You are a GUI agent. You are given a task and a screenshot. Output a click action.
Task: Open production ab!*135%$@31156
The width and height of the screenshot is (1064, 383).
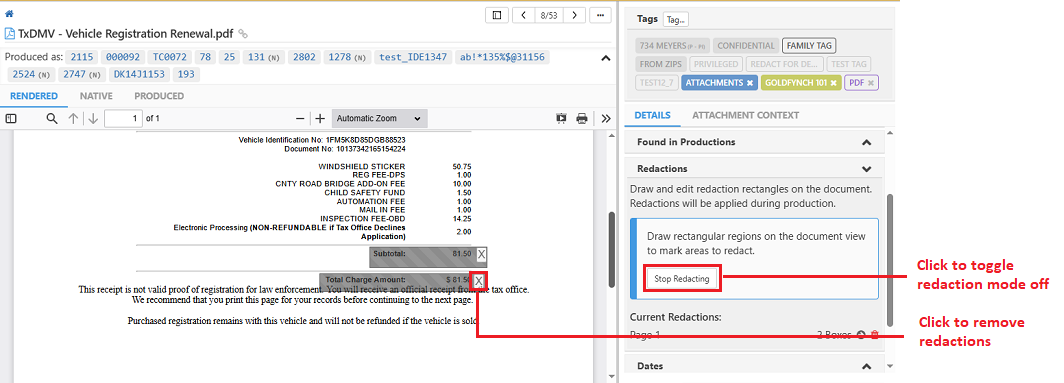pos(502,57)
